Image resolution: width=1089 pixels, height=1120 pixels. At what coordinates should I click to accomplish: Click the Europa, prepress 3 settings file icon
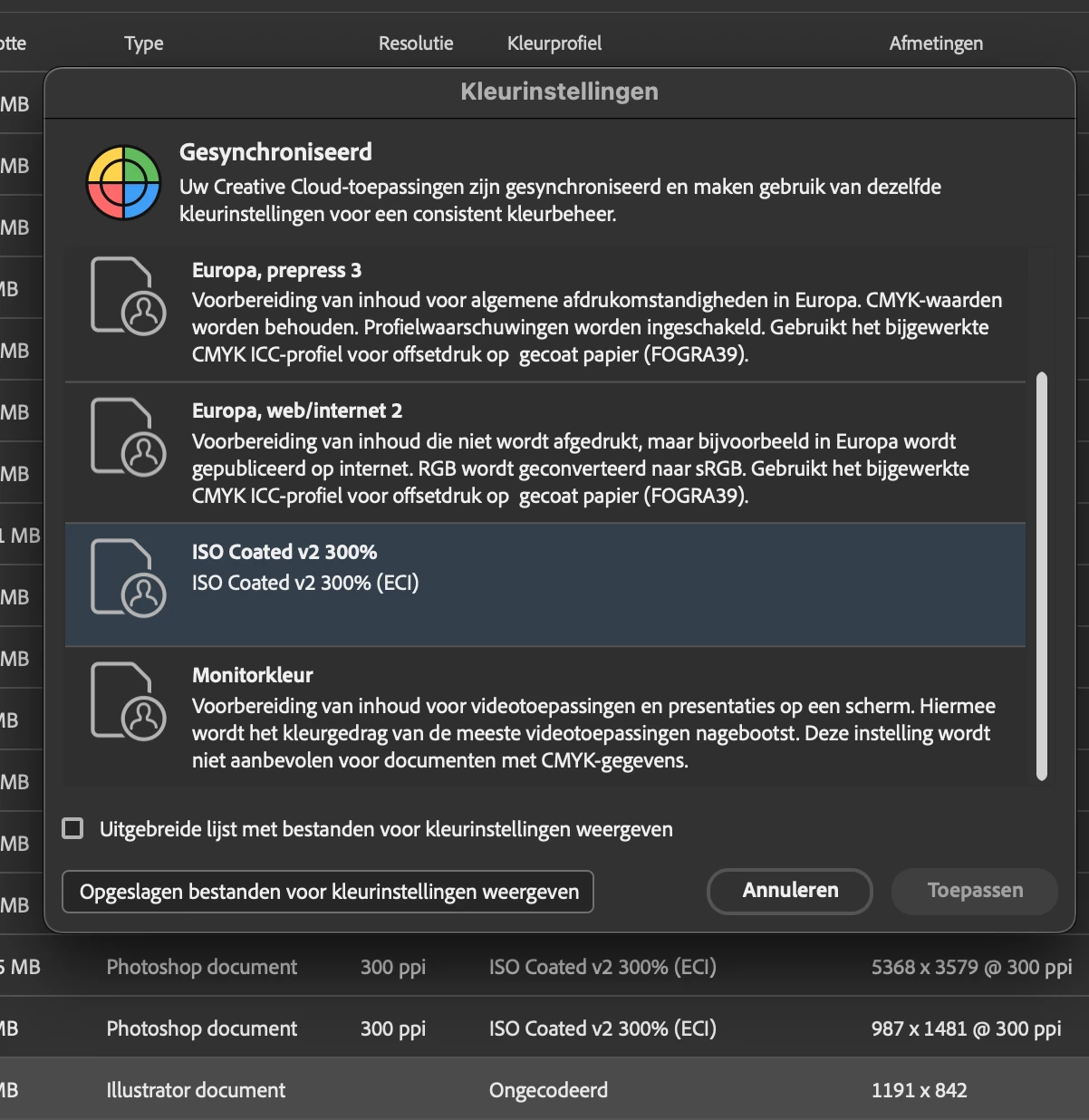129,296
